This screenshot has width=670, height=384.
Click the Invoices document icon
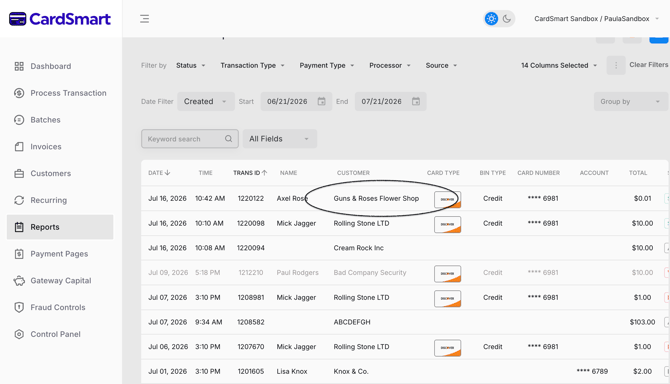click(19, 147)
